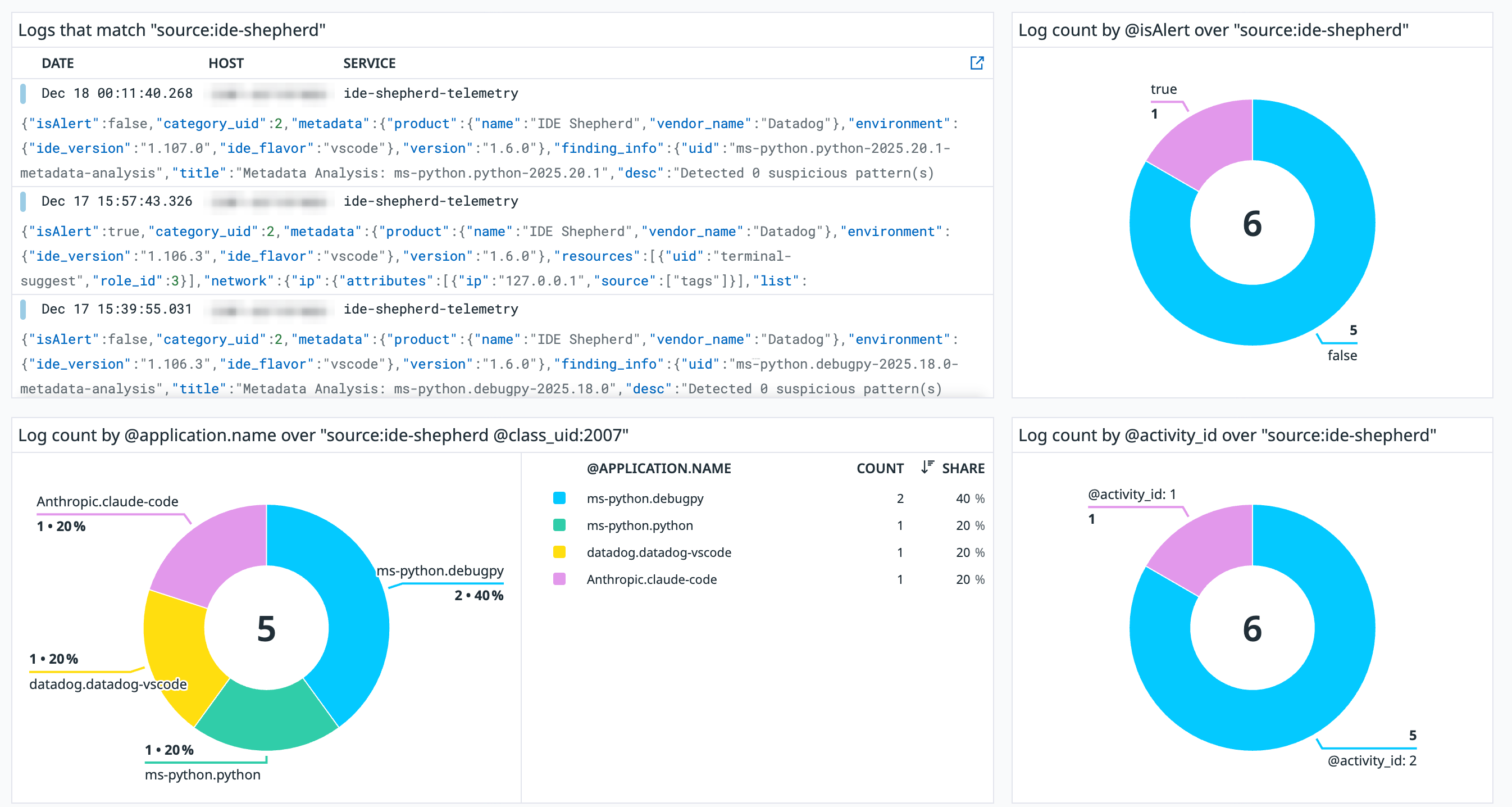The width and height of the screenshot is (1512, 807).
Task: Open the Dec 17 15:57:43.326 log entry
Action: (x=503, y=241)
